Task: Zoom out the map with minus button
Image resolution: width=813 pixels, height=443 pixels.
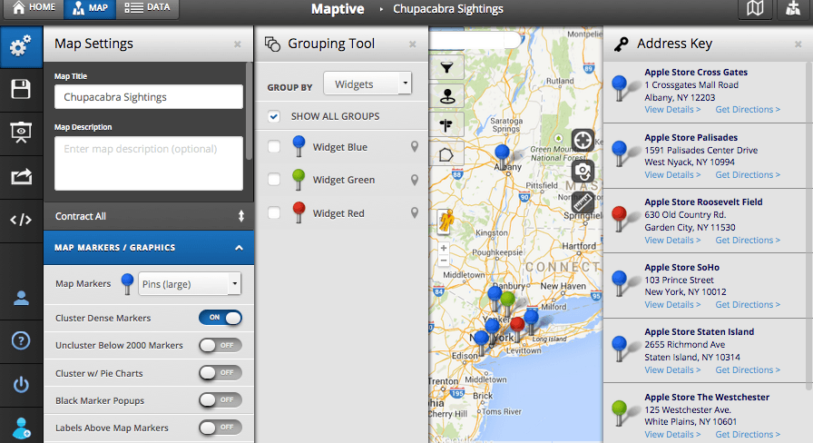Action: point(443,260)
